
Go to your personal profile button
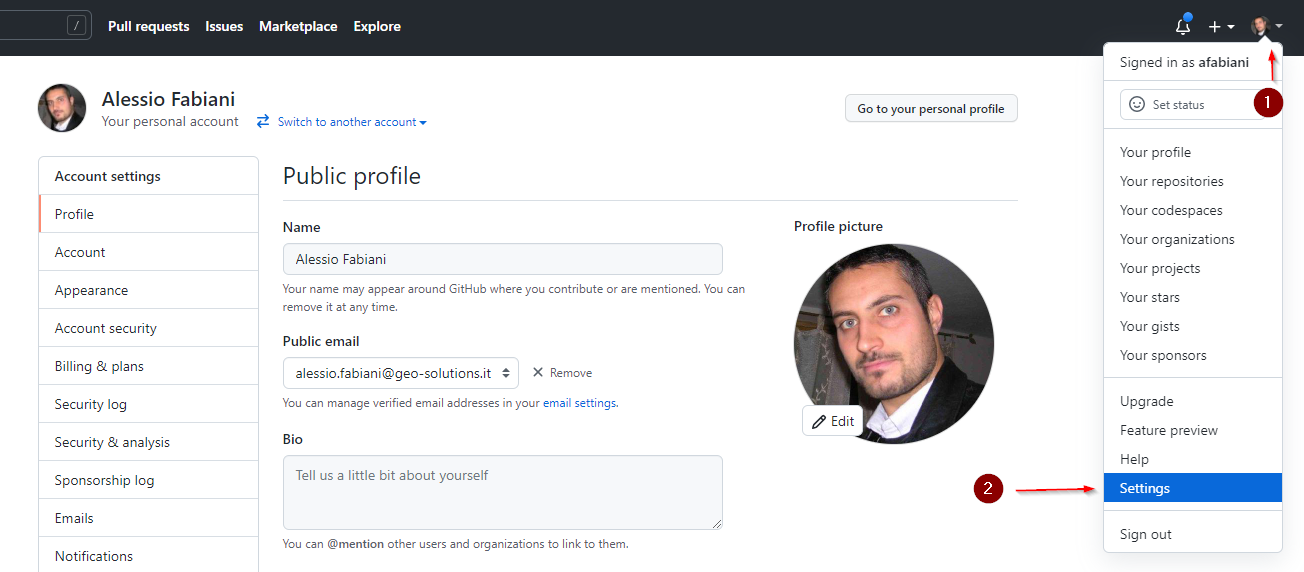click(931, 108)
